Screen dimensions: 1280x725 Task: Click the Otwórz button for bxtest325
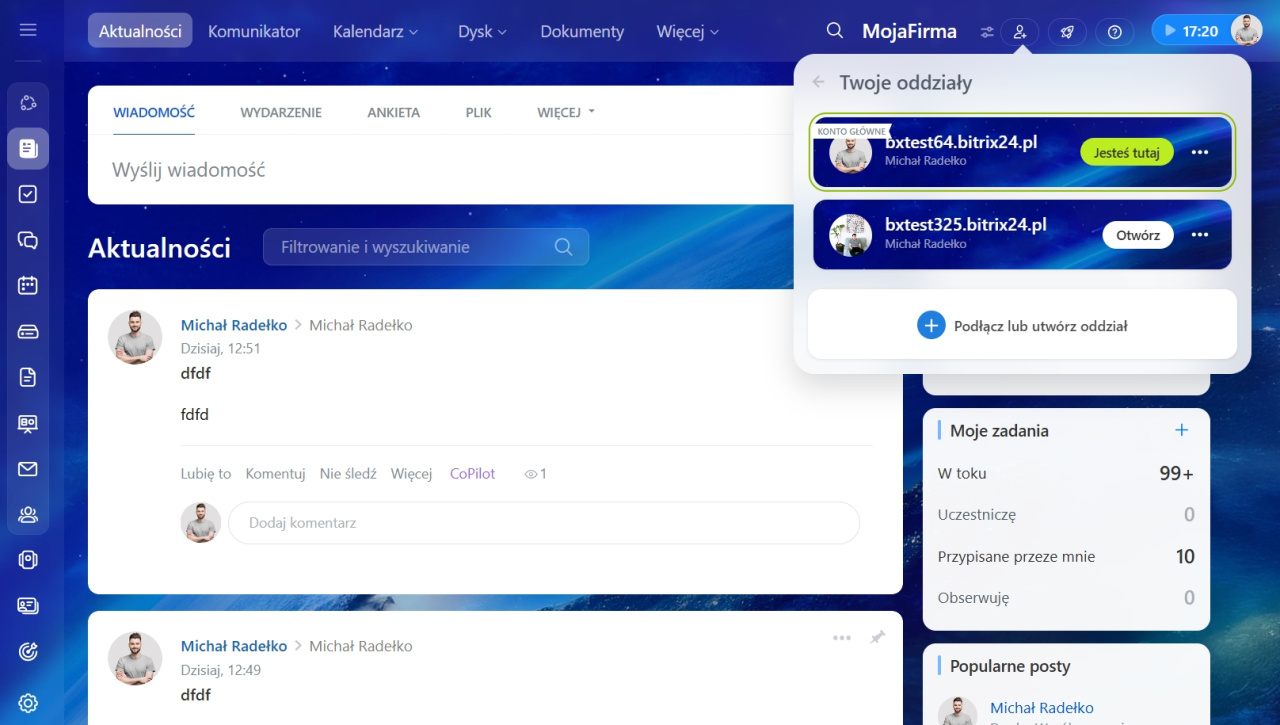[1137, 235]
